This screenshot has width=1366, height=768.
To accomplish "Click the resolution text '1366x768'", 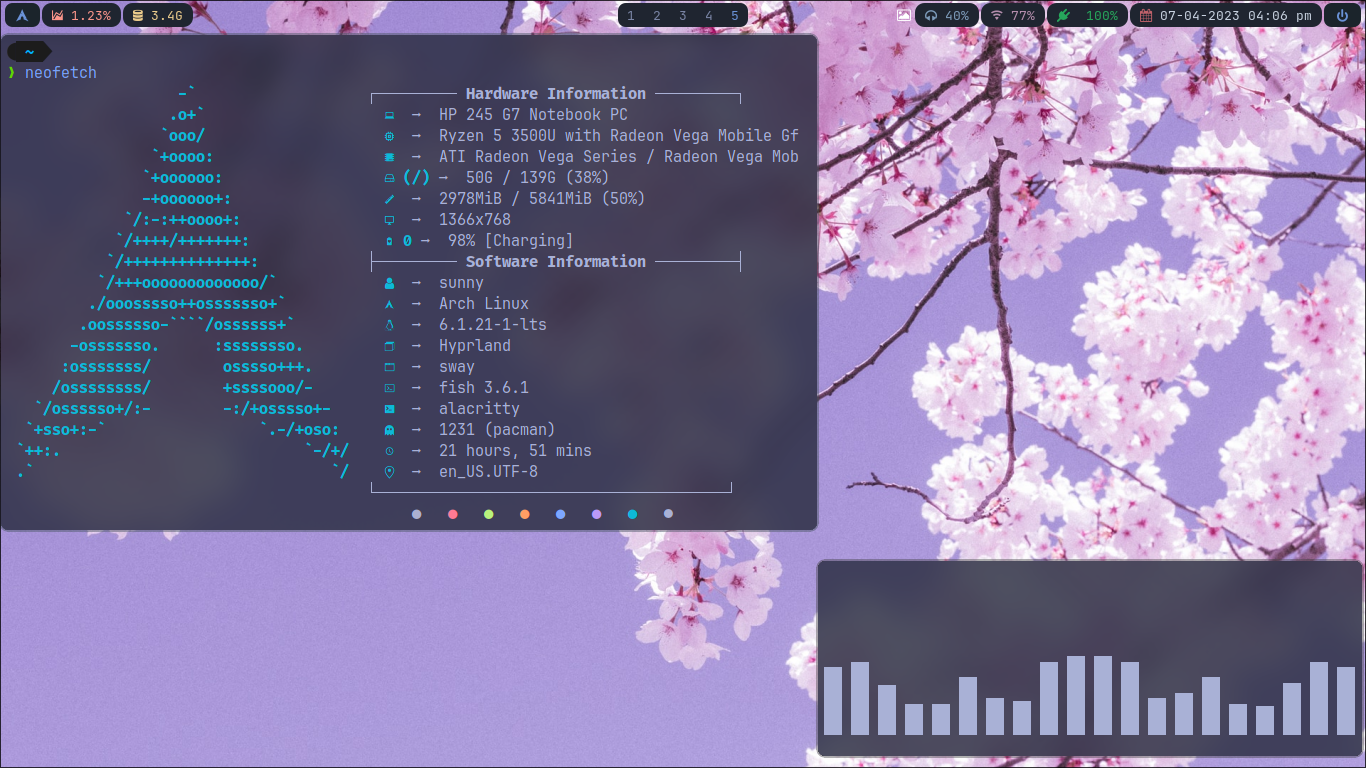I will coord(475,220).
